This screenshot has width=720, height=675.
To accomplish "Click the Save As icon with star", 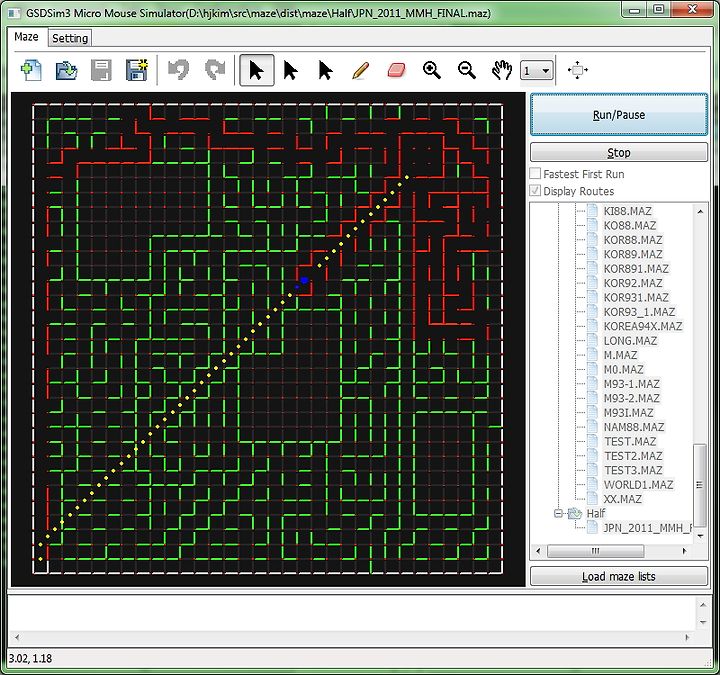I will pos(137,70).
